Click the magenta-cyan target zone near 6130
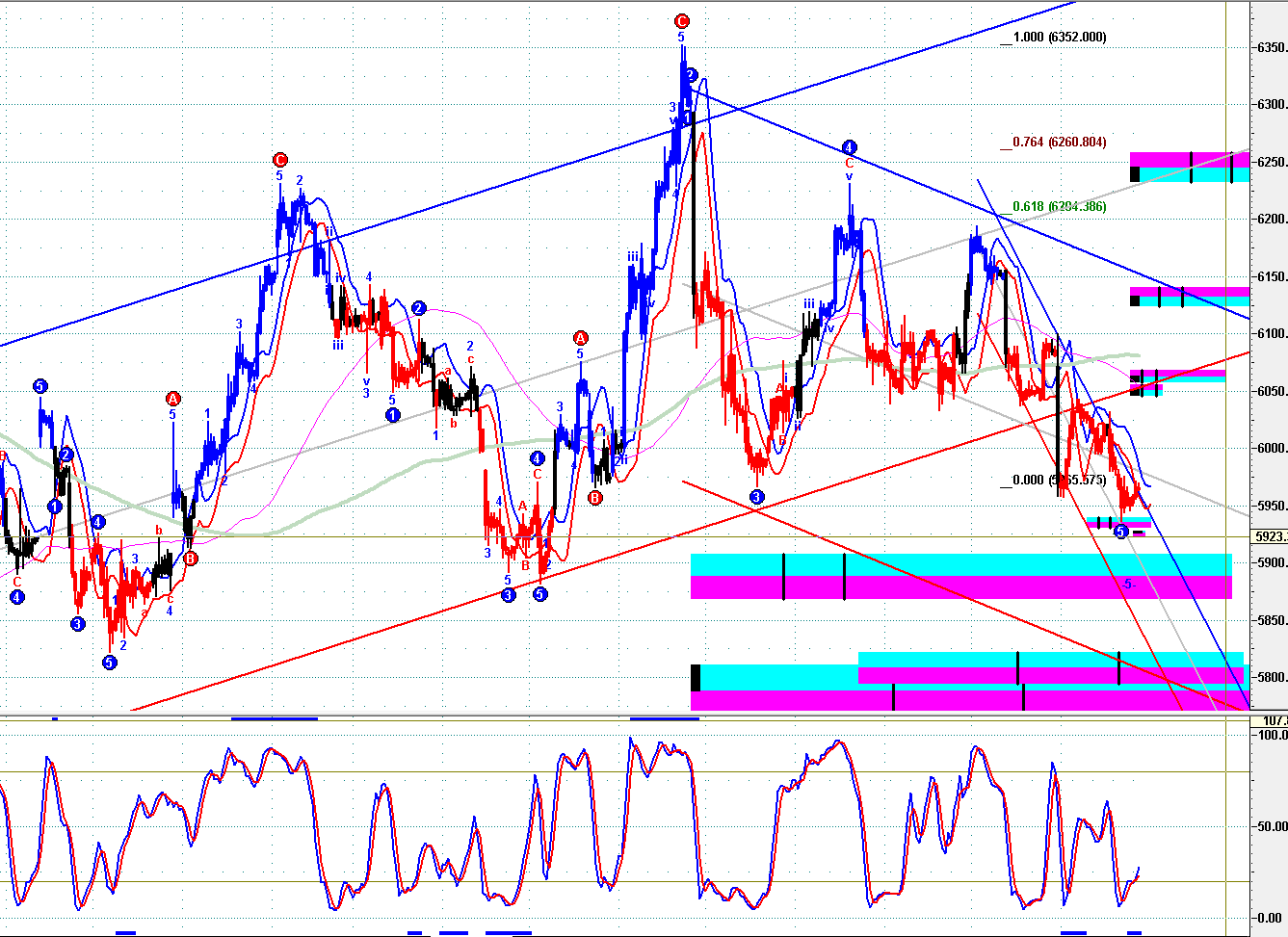 [1190, 297]
